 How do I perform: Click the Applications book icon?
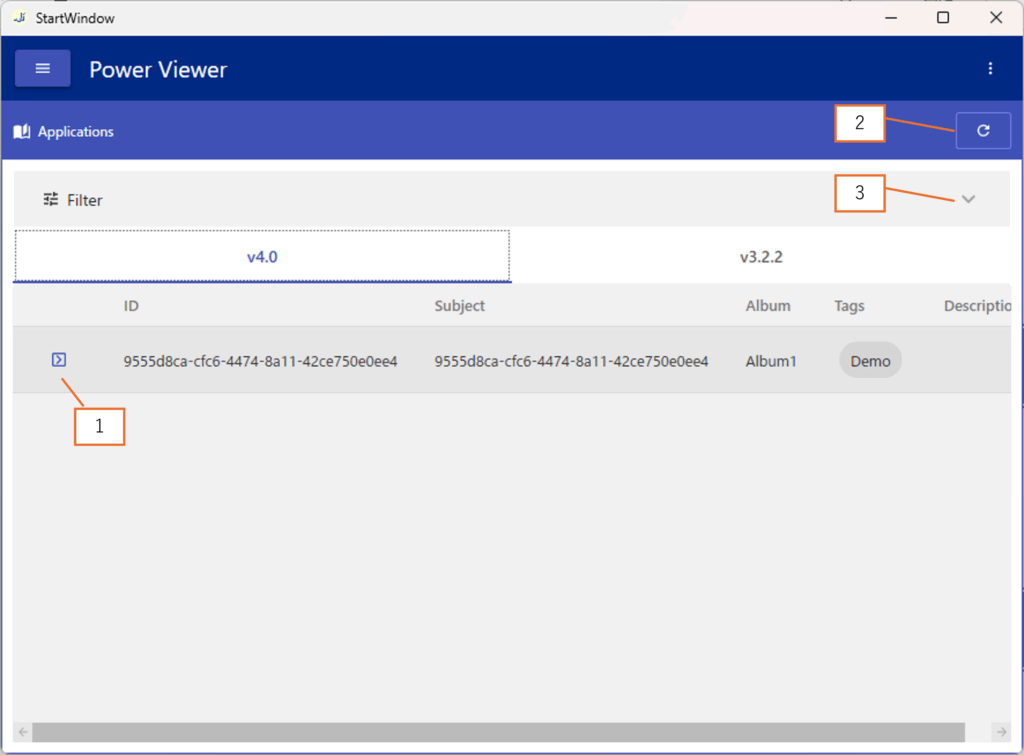21,132
